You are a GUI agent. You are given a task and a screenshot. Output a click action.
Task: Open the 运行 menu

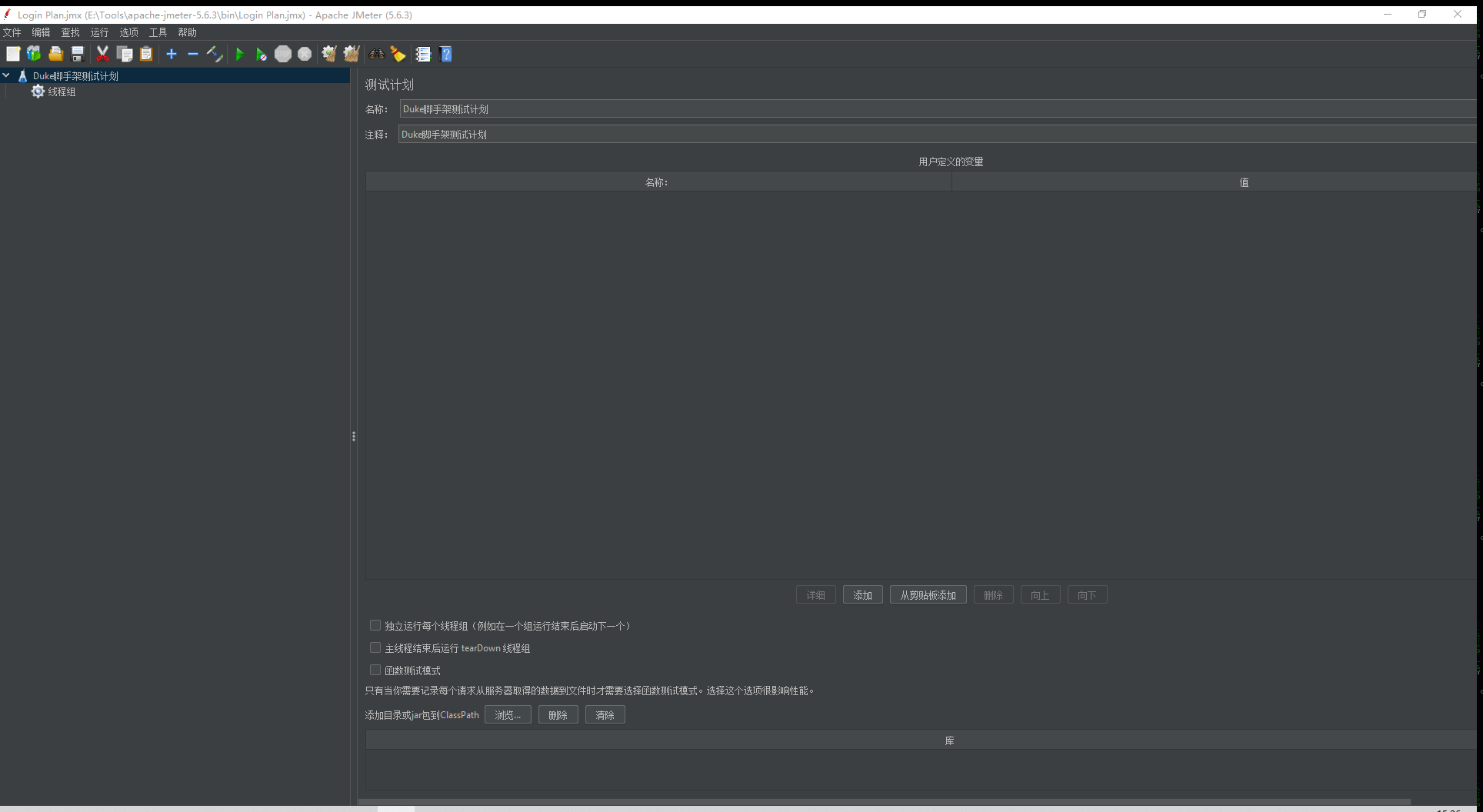coord(99,32)
